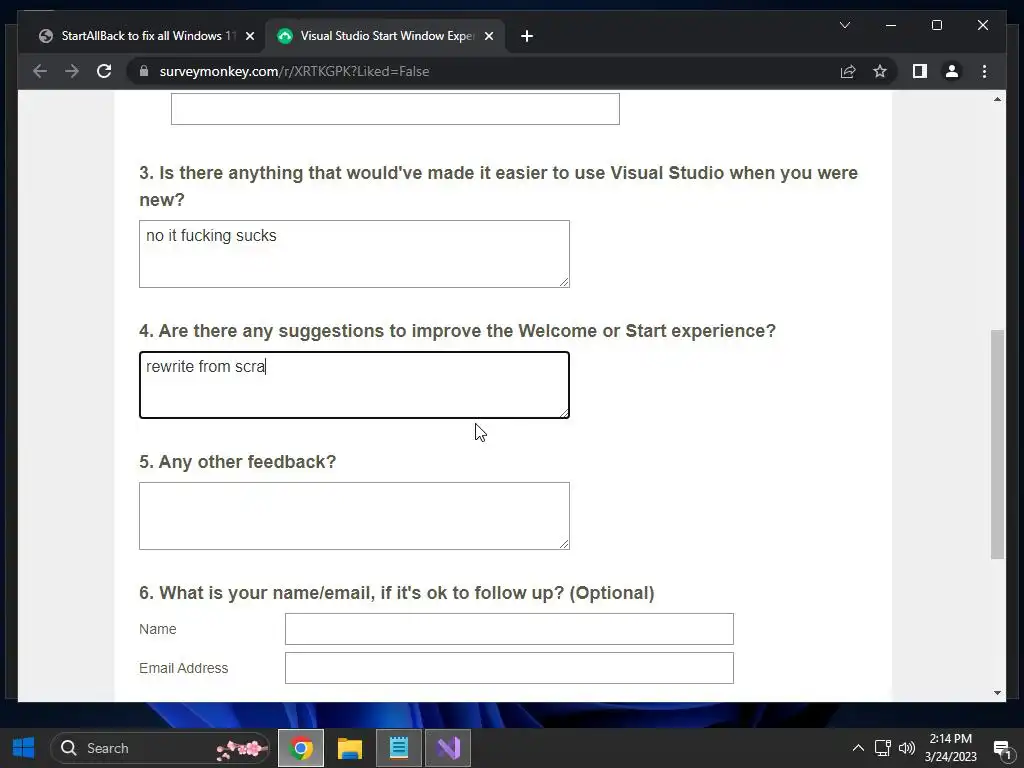Screen dimensions: 1024x768
Task: Close the StartAllBack tab
Action: [249, 36]
